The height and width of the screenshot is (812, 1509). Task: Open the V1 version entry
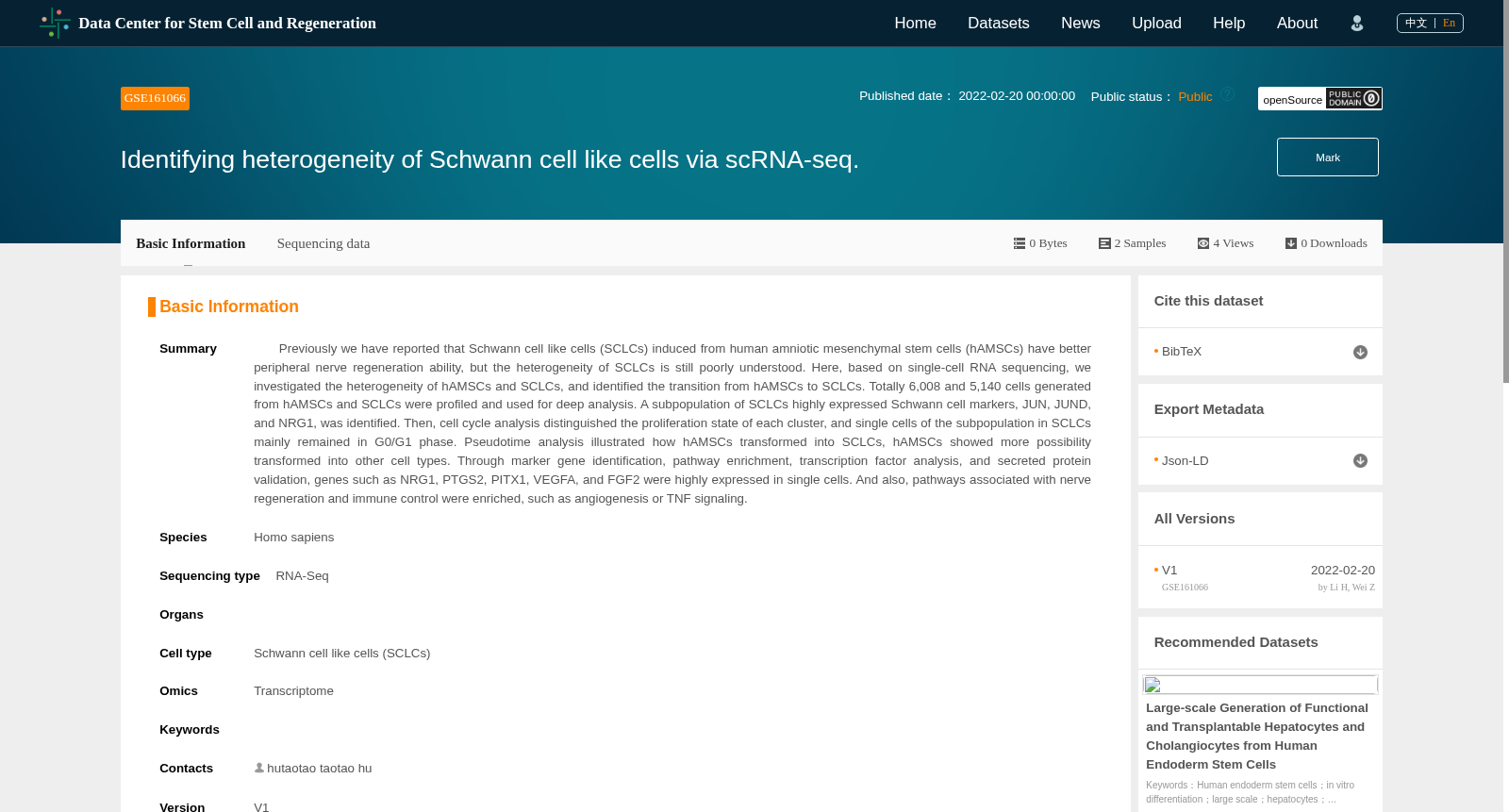click(1169, 571)
